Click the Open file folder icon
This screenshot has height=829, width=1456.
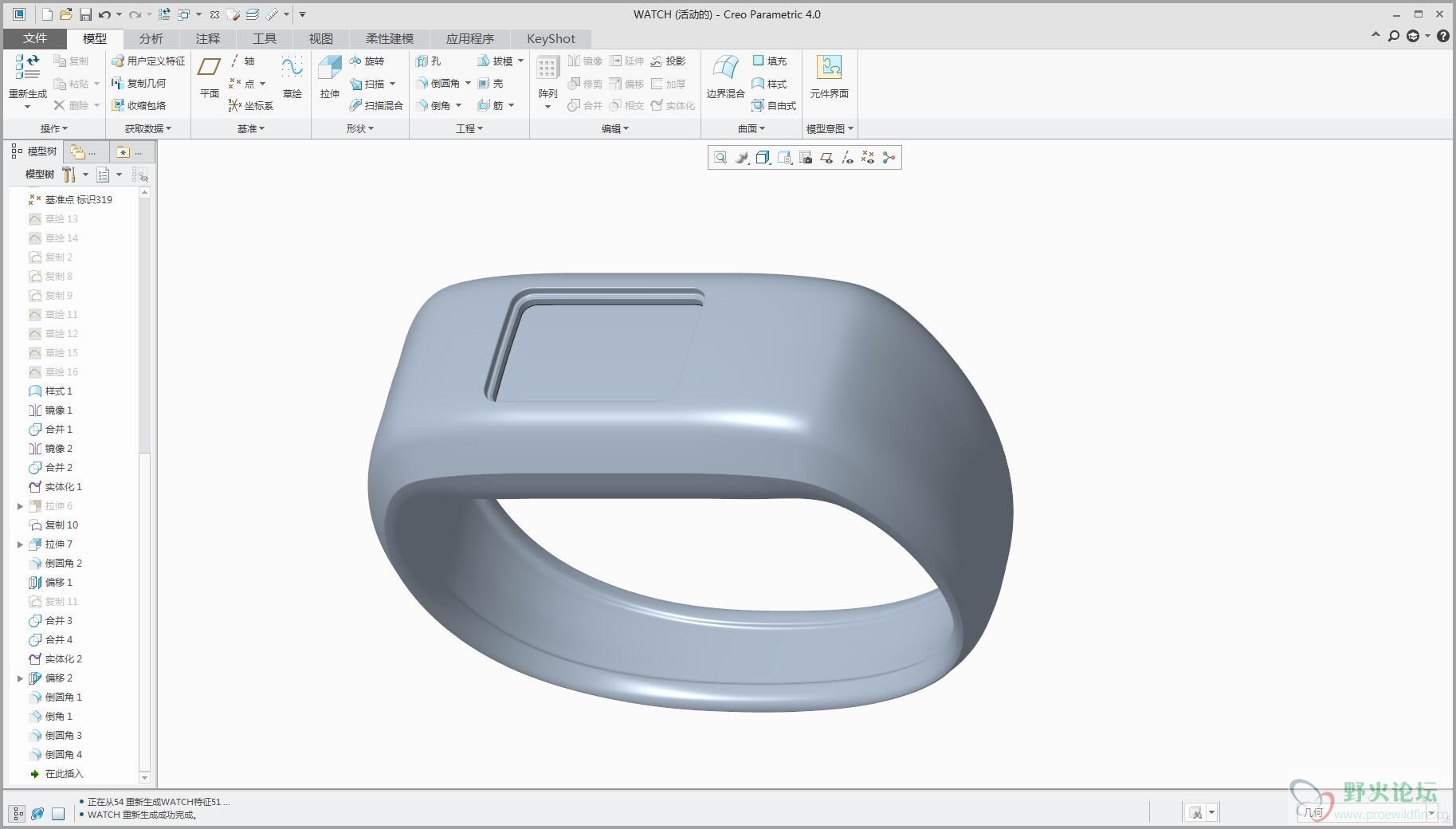pyautogui.click(x=66, y=14)
